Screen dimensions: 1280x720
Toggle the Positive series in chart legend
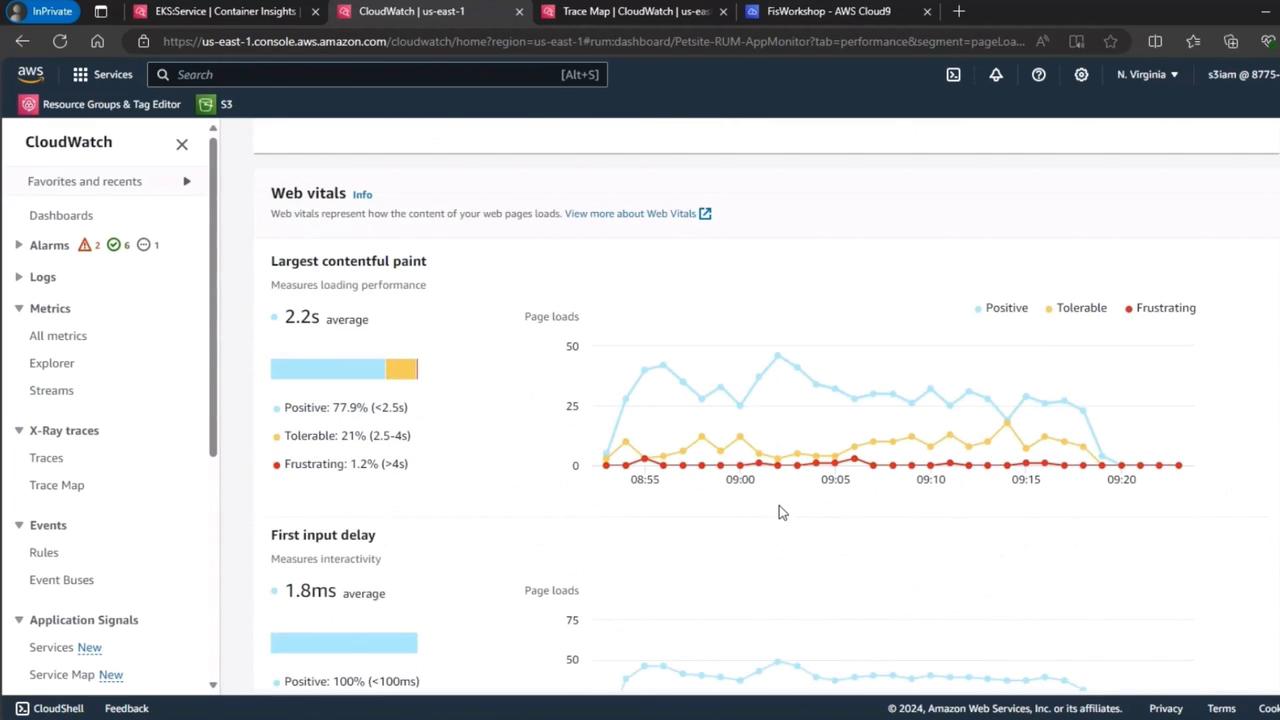[x=1001, y=308]
